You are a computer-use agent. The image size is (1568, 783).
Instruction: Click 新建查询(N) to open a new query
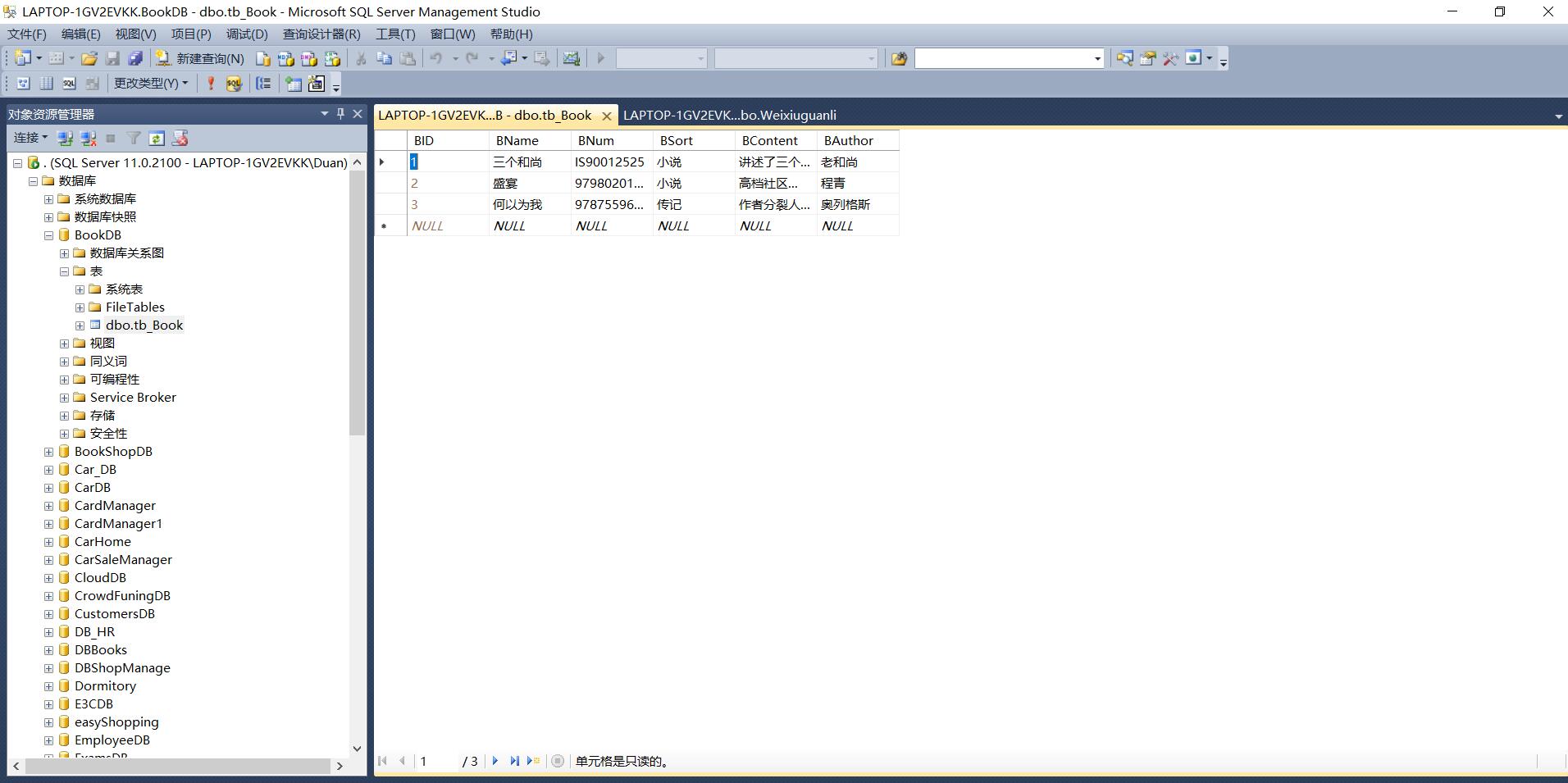[x=201, y=58]
